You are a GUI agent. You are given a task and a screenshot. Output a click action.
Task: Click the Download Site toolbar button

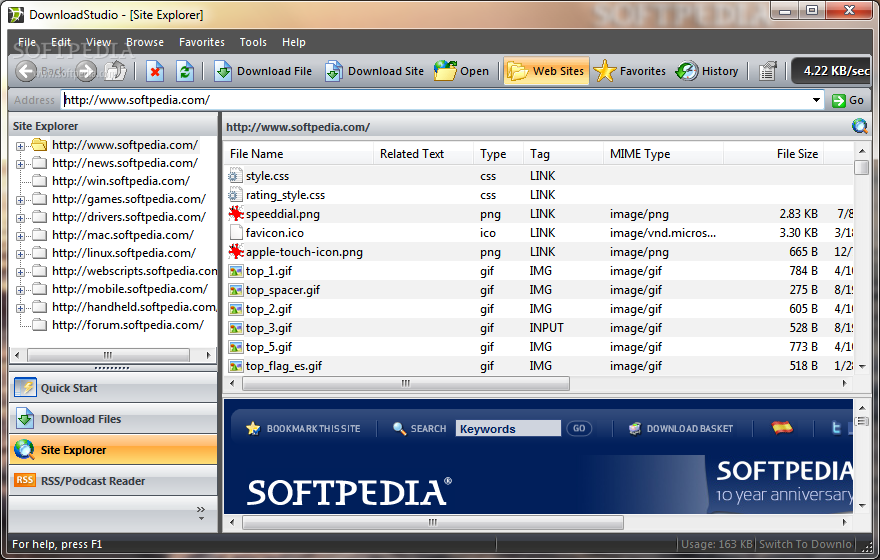[375, 71]
